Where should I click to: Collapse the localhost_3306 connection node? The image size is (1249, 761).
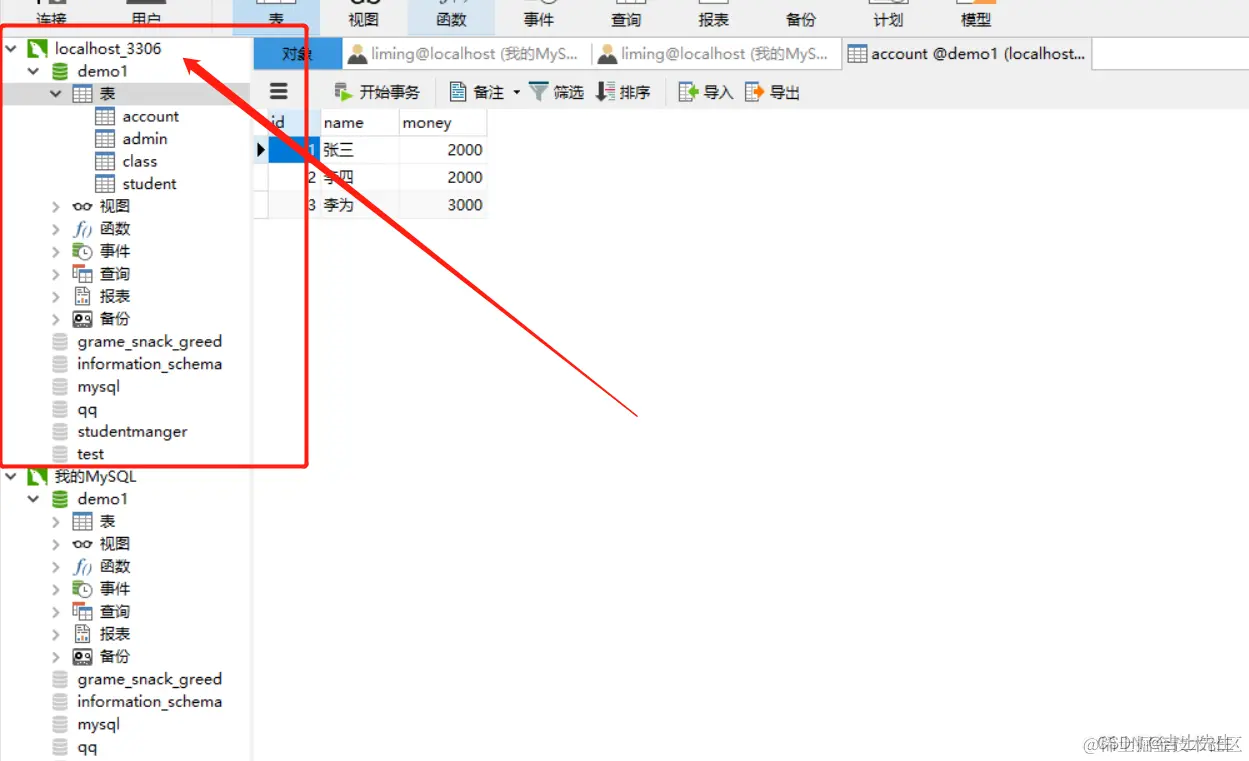[x=11, y=49]
